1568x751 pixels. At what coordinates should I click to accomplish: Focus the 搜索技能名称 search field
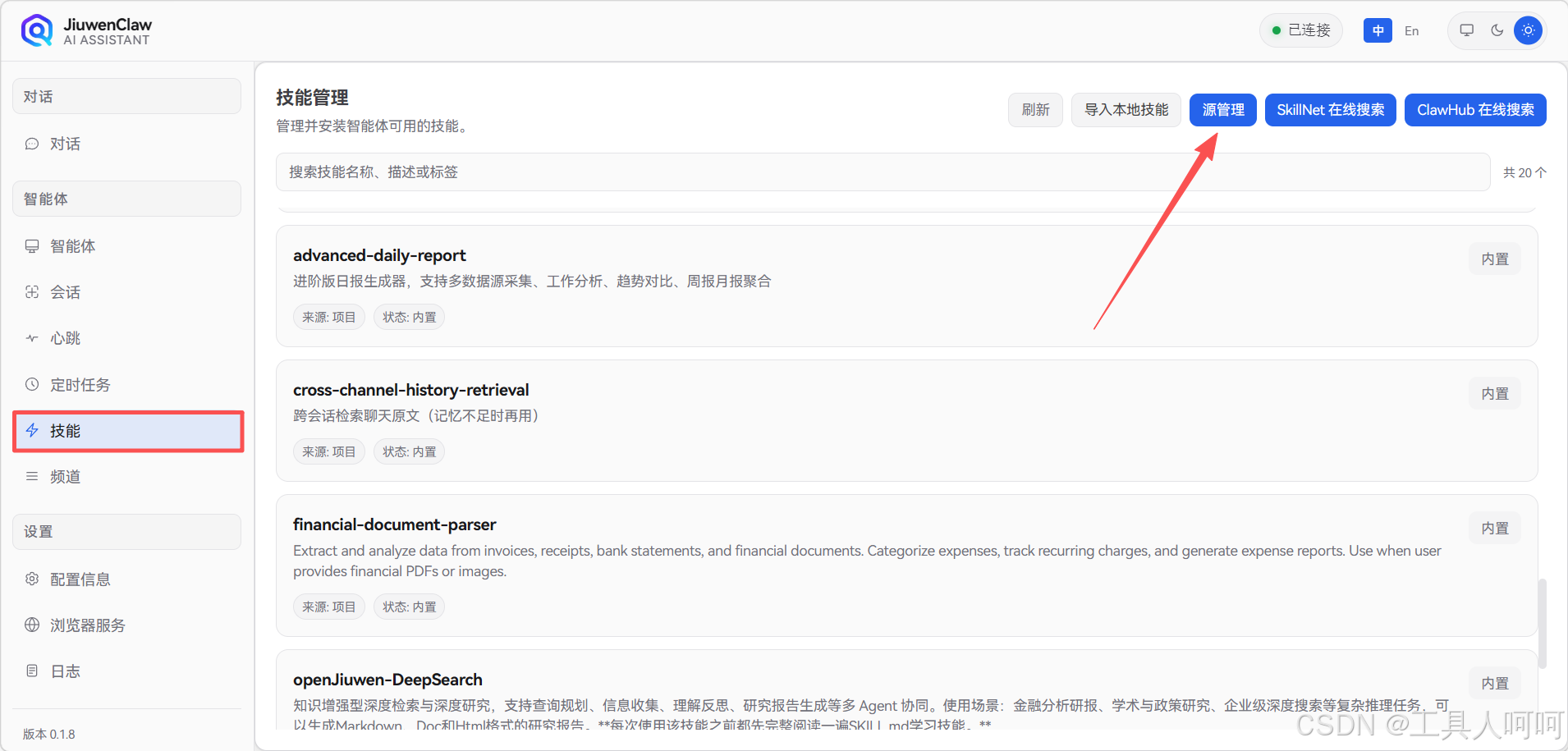point(883,172)
